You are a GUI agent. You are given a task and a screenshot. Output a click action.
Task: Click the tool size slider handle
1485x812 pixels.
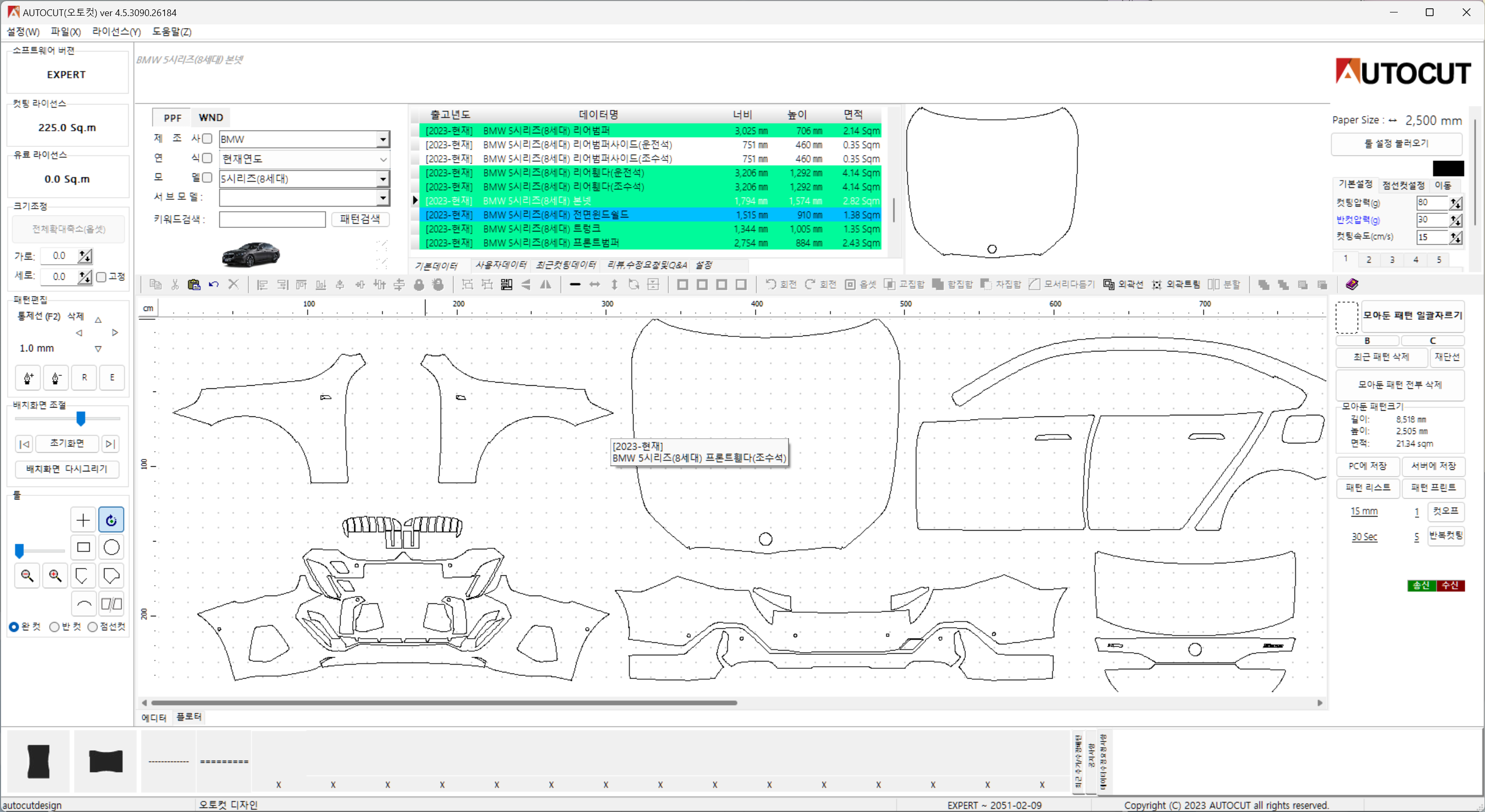[20, 551]
